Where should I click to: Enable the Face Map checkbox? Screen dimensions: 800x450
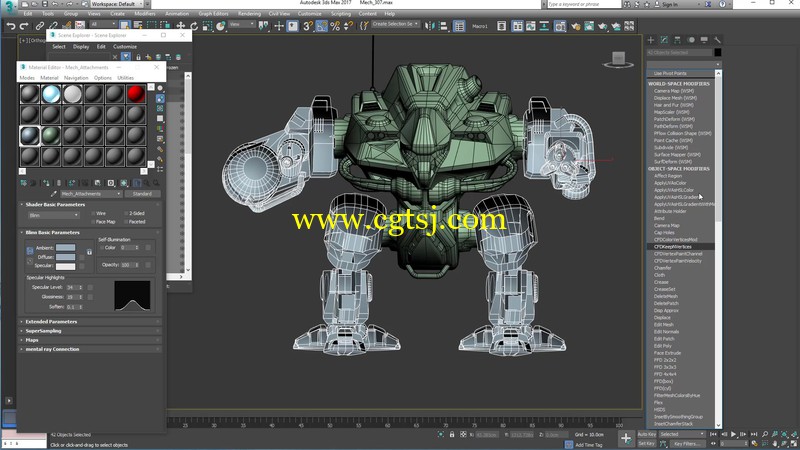pos(93,222)
